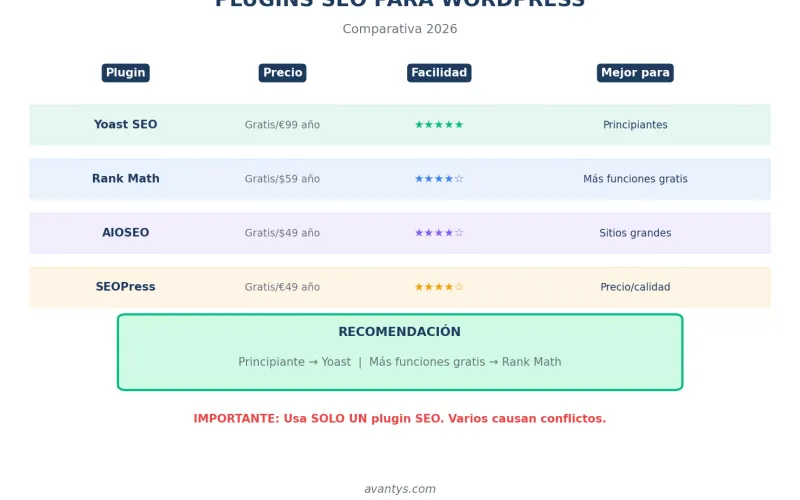Open the avantys.com footer link
The height and width of the screenshot is (500, 800).
click(400, 489)
